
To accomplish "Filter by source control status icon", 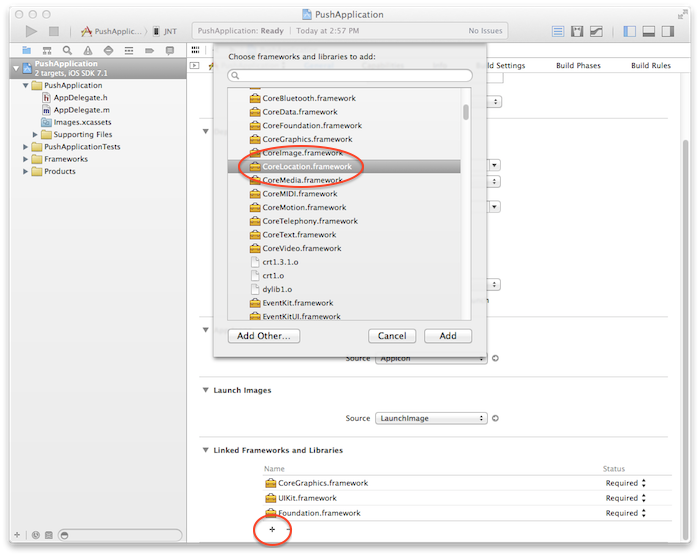I will click(x=49, y=535).
